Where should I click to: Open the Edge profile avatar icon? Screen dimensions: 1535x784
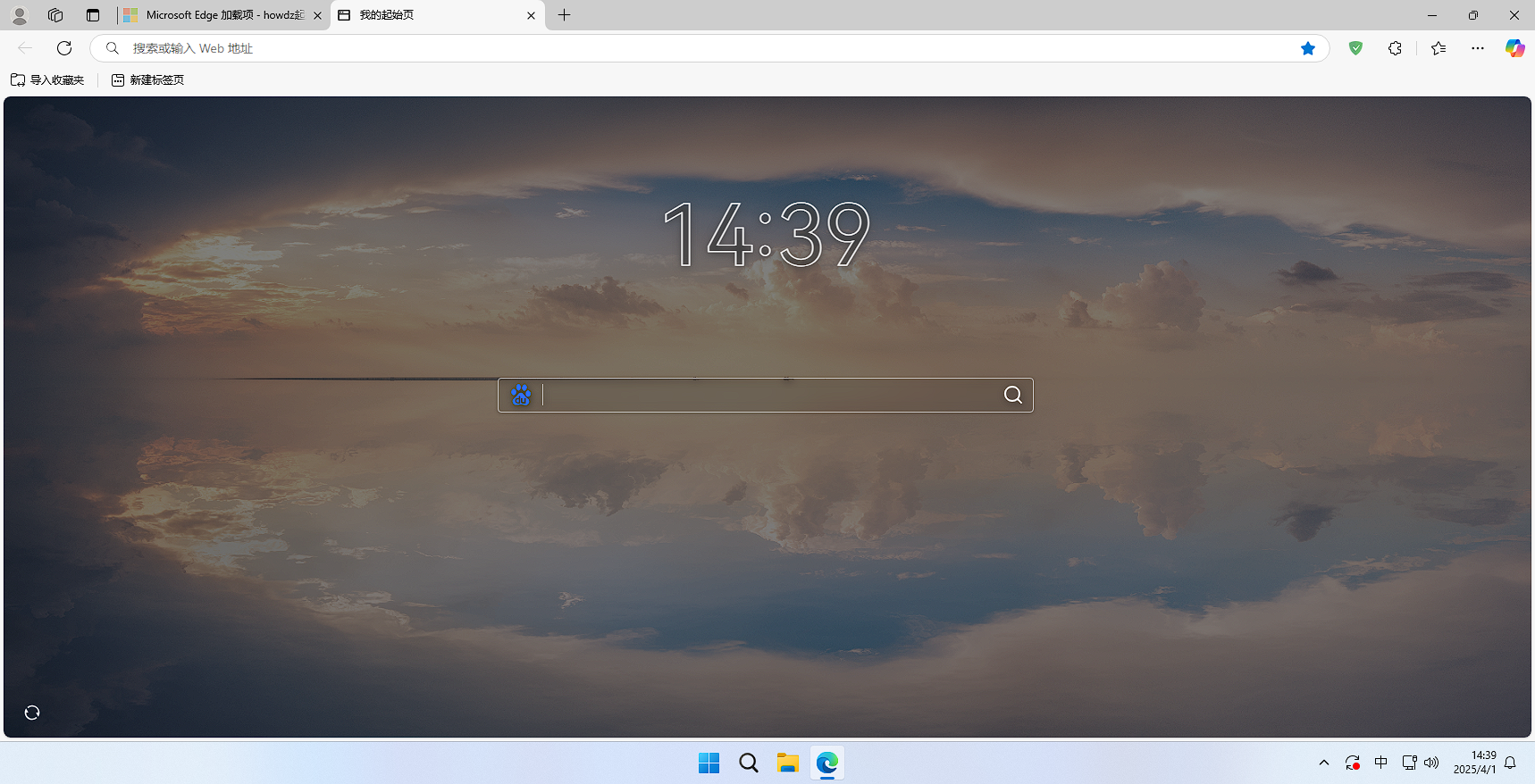coord(20,15)
